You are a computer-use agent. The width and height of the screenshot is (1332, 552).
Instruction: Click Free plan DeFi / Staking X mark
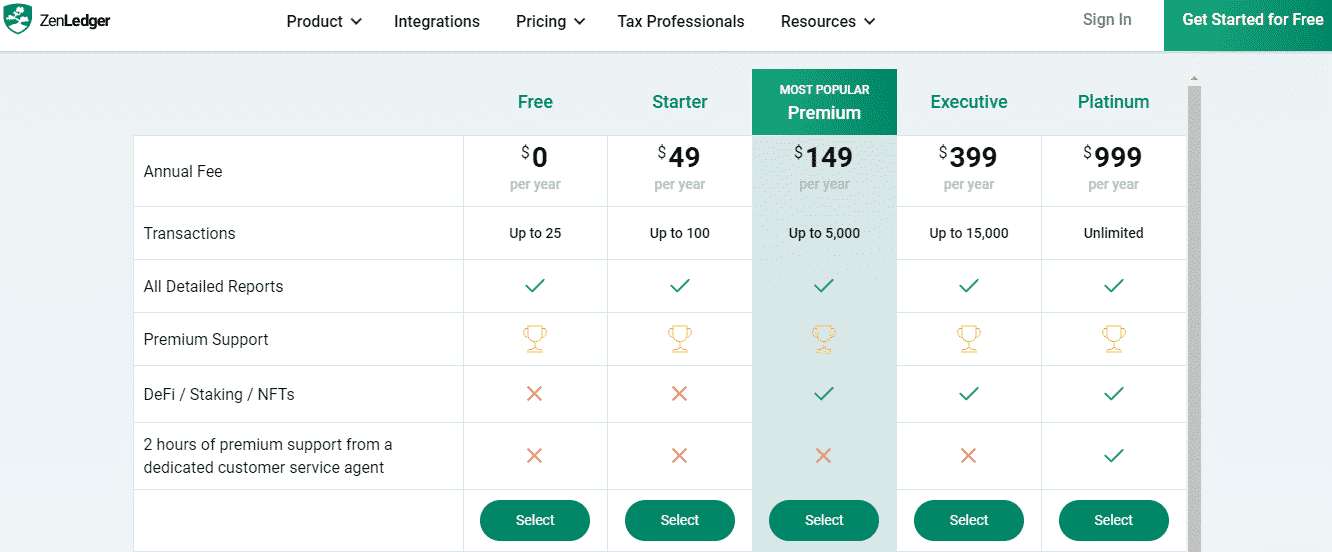click(x=534, y=394)
